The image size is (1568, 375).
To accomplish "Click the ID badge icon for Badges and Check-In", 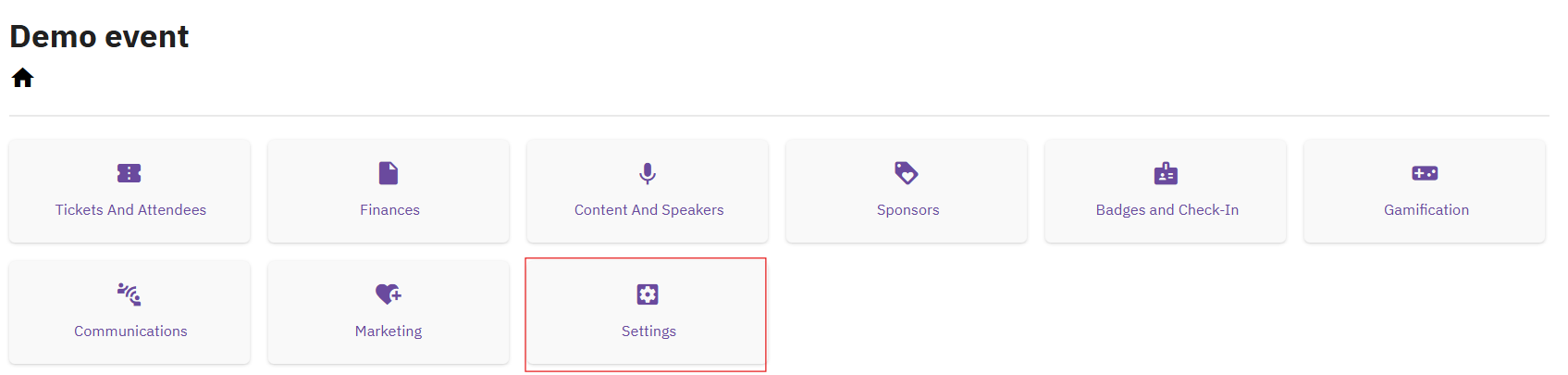I will pos(1166,173).
